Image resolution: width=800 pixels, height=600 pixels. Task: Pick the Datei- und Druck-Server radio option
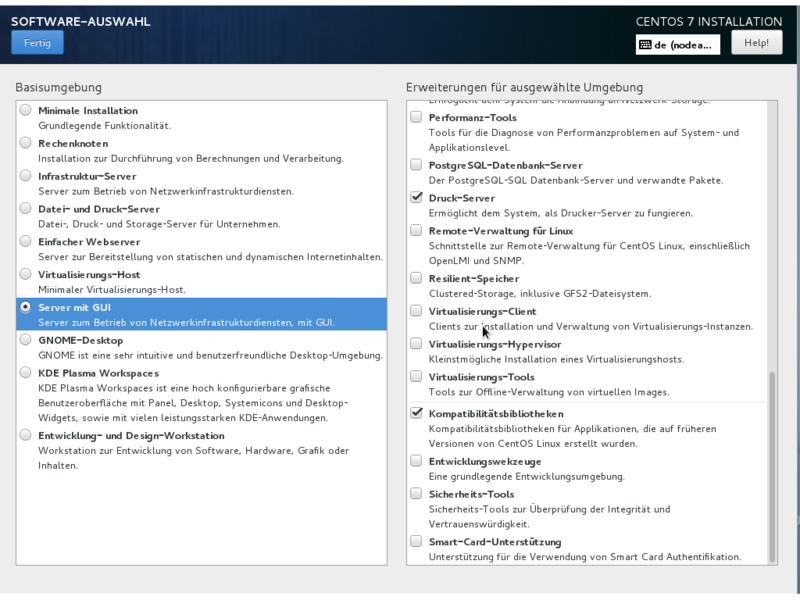pos(26,209)
